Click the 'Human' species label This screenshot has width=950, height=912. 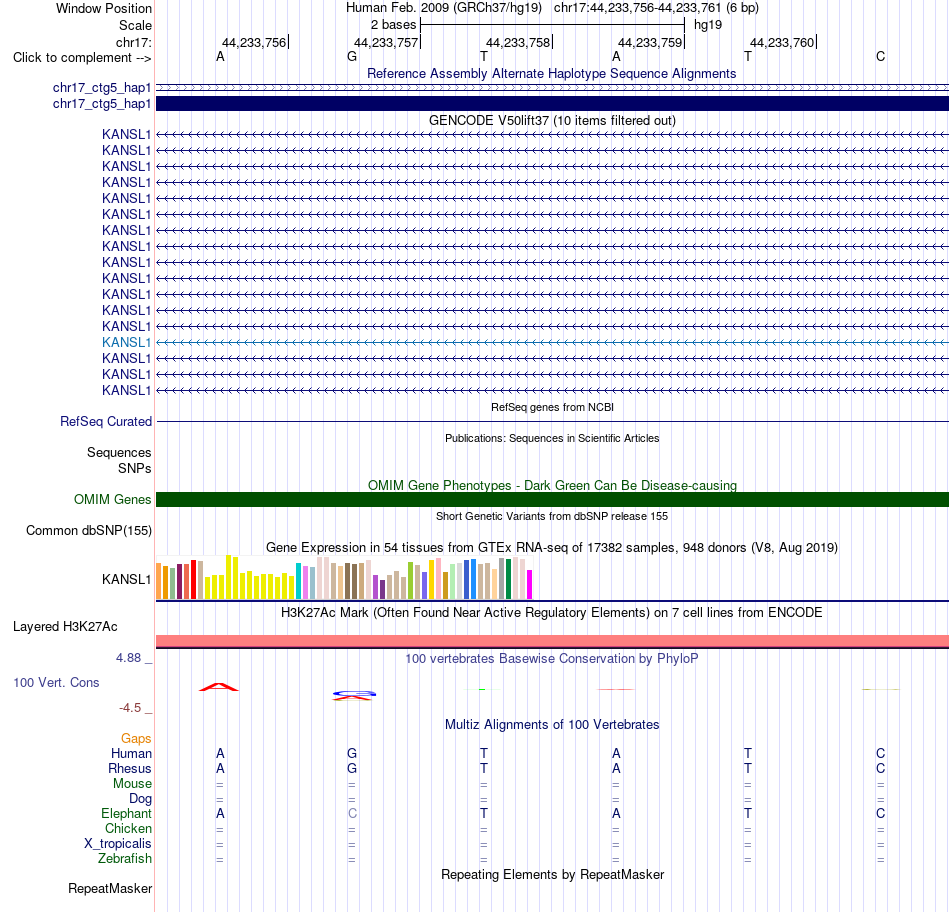click(131, 754)
